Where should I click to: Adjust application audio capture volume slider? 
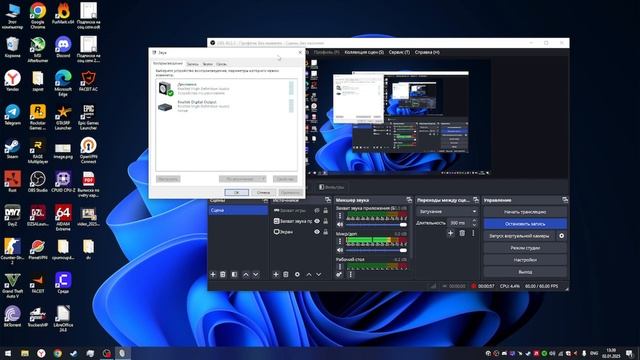[x=376, y=224]
